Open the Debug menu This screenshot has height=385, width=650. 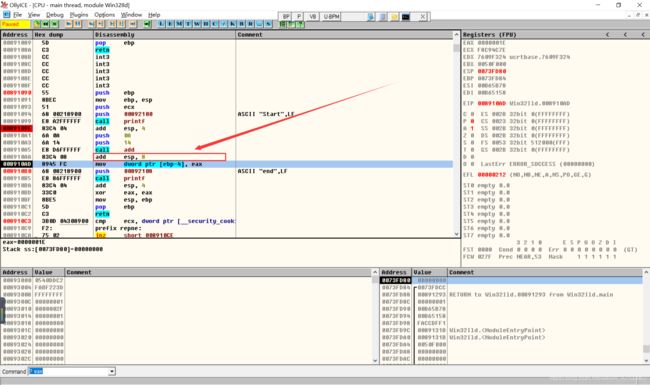[x=55, y=15]
